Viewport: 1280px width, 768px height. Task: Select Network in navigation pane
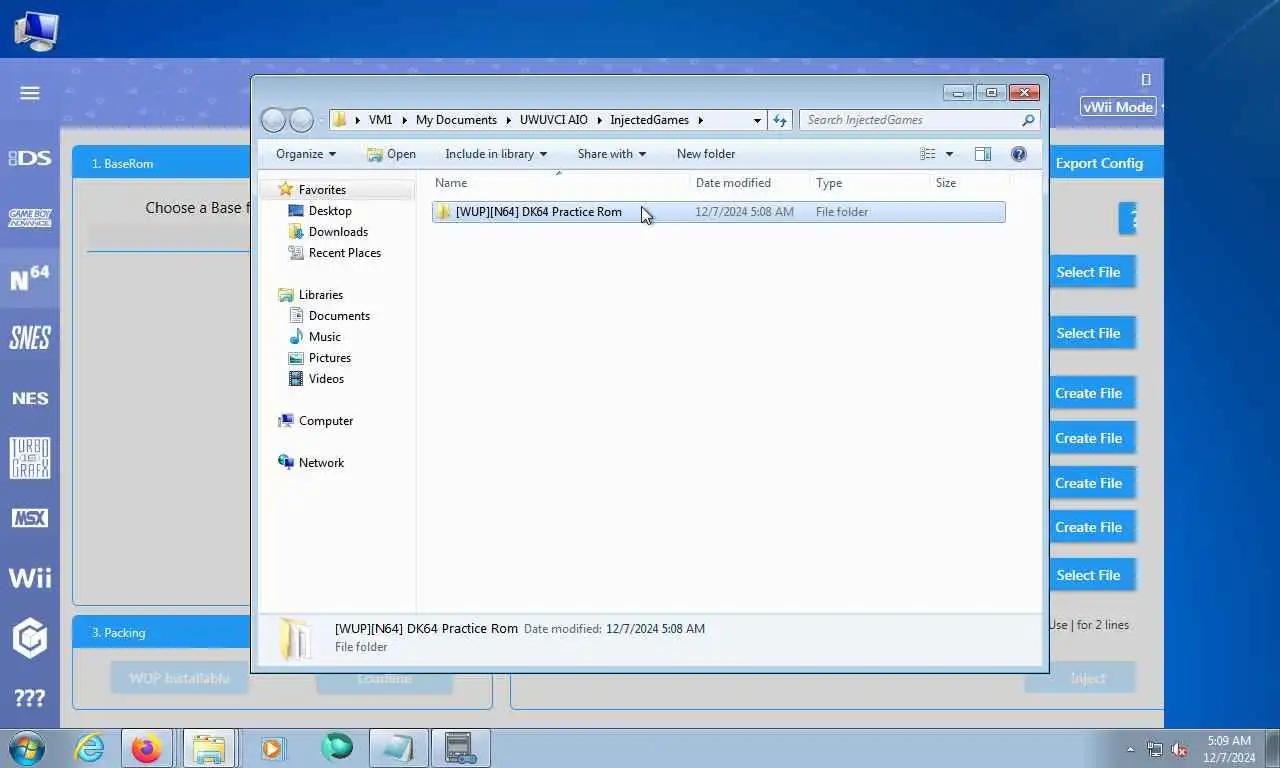[x=321, y=463]
